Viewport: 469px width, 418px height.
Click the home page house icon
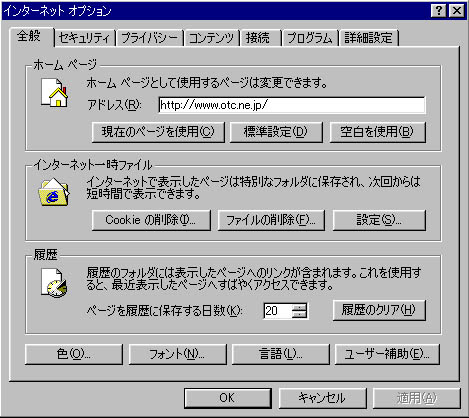pos(54,92)
